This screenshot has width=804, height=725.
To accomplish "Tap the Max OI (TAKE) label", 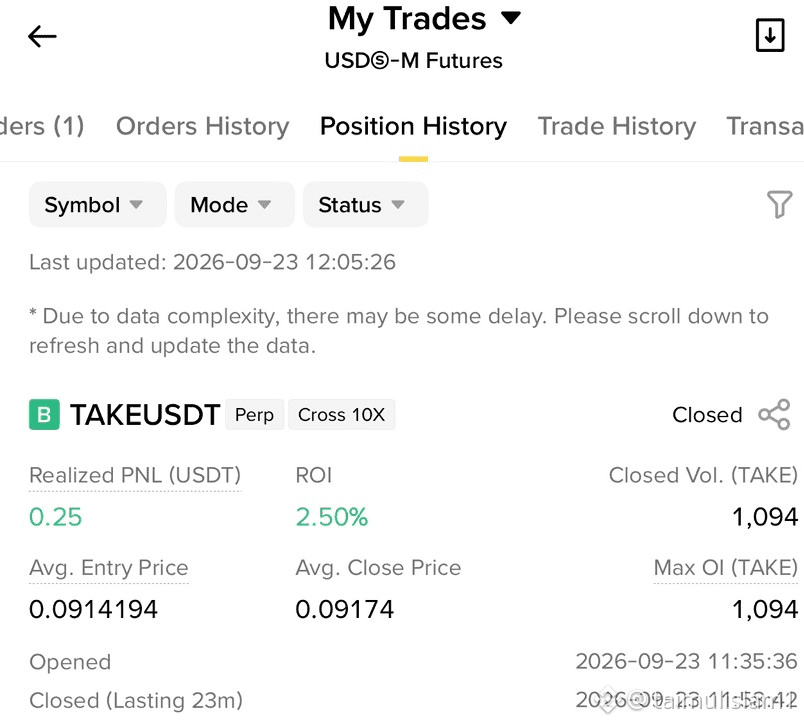I will (x=726, y=568).
